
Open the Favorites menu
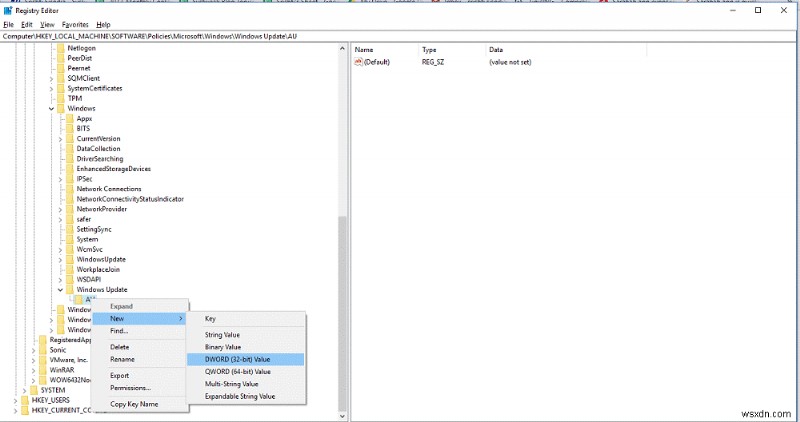[75, 24]
